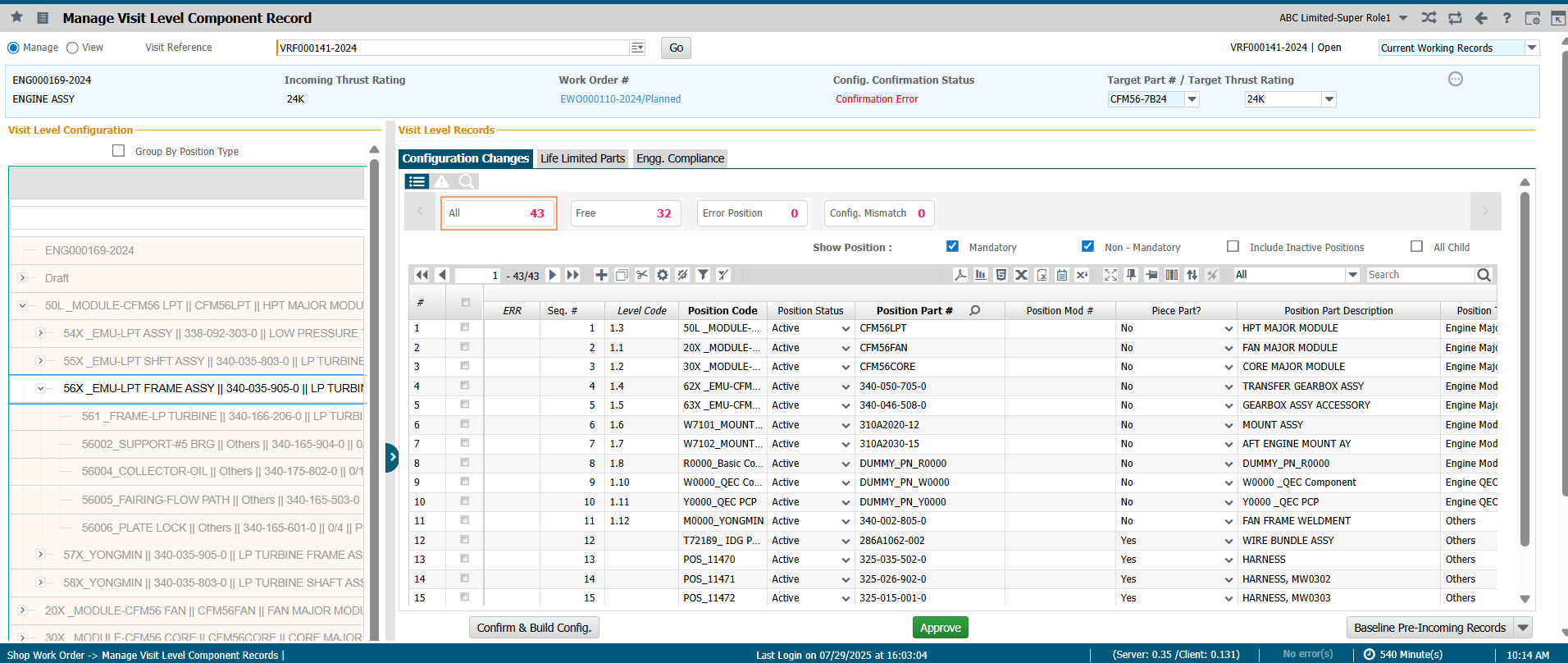Click the add row plus icon
1568x663 pixels.
pos(601,275)
